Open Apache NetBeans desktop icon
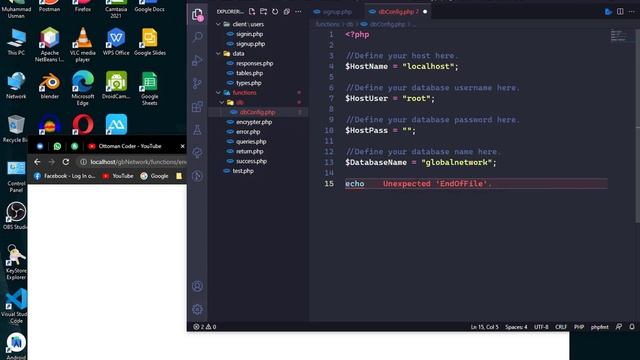 (x=49, y=44)
